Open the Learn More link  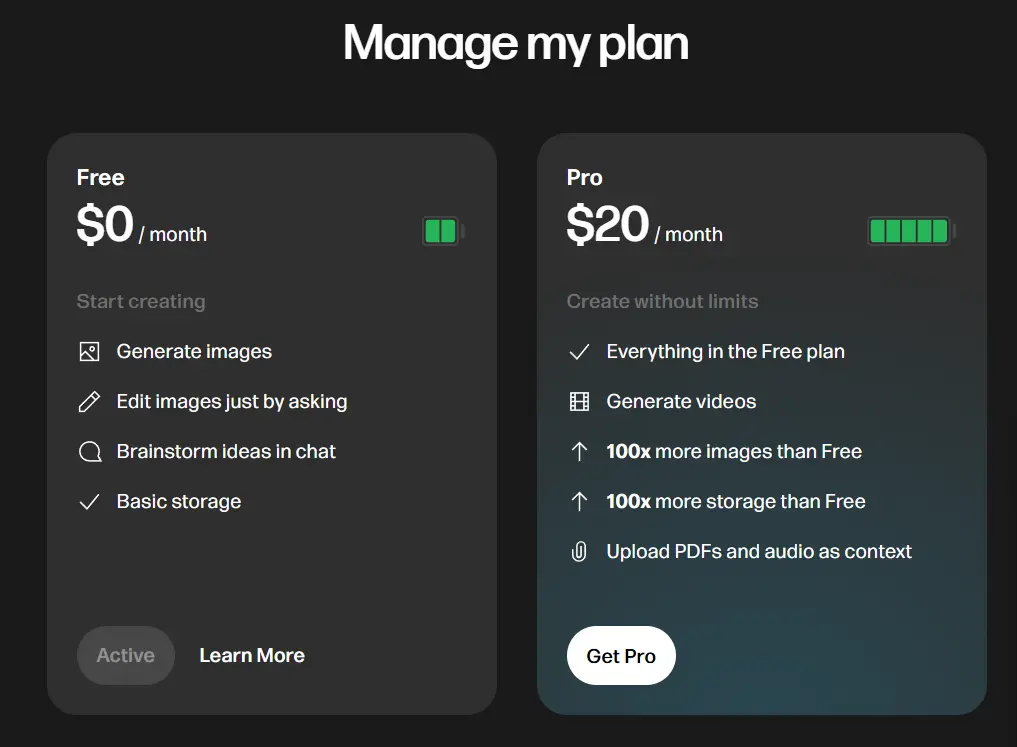tap(251, 655)
